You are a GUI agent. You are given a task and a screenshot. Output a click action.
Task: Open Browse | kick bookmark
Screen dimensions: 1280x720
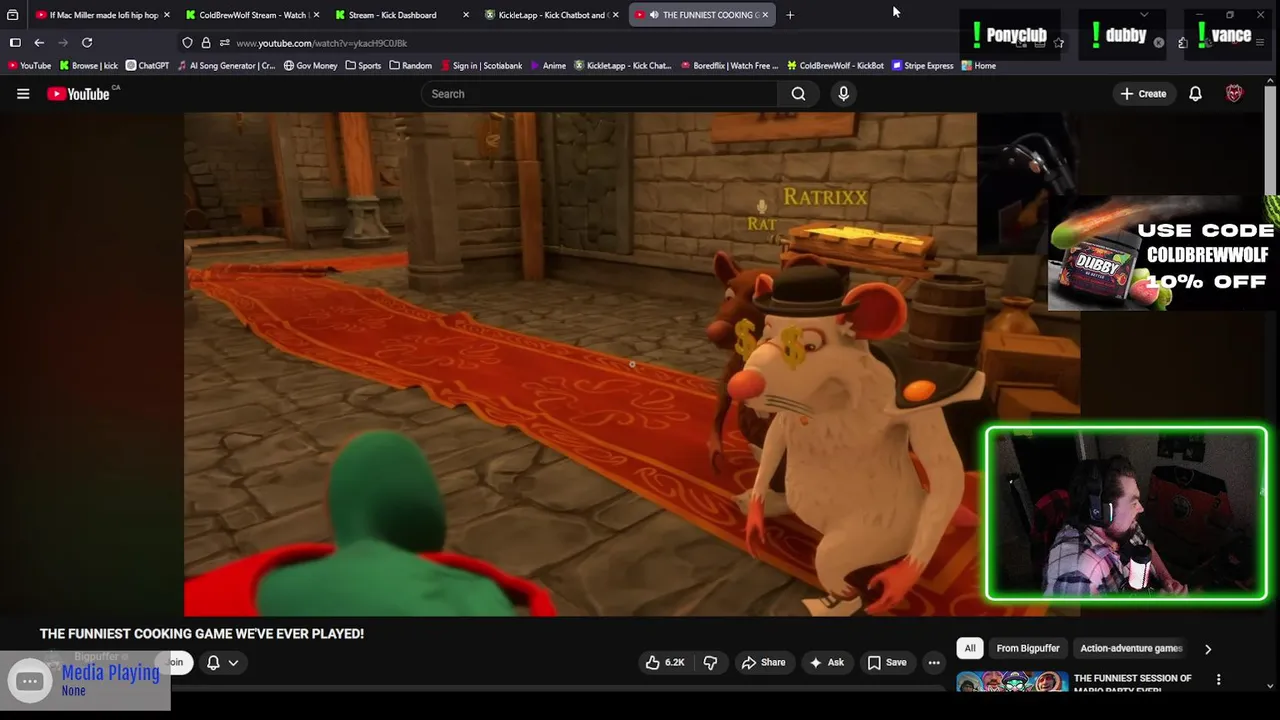coord(89,66)
